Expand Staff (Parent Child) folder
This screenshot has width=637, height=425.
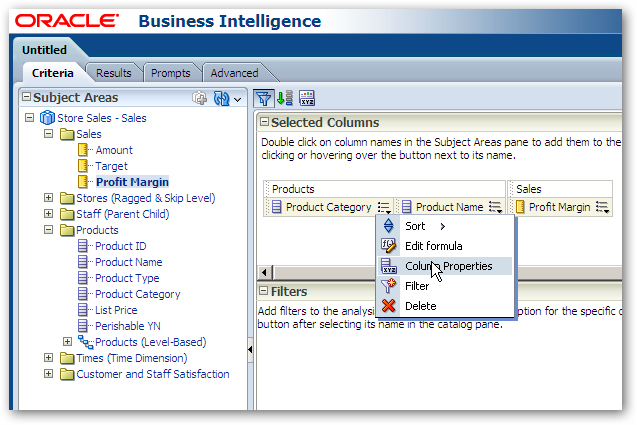click(x=48, y=214)
